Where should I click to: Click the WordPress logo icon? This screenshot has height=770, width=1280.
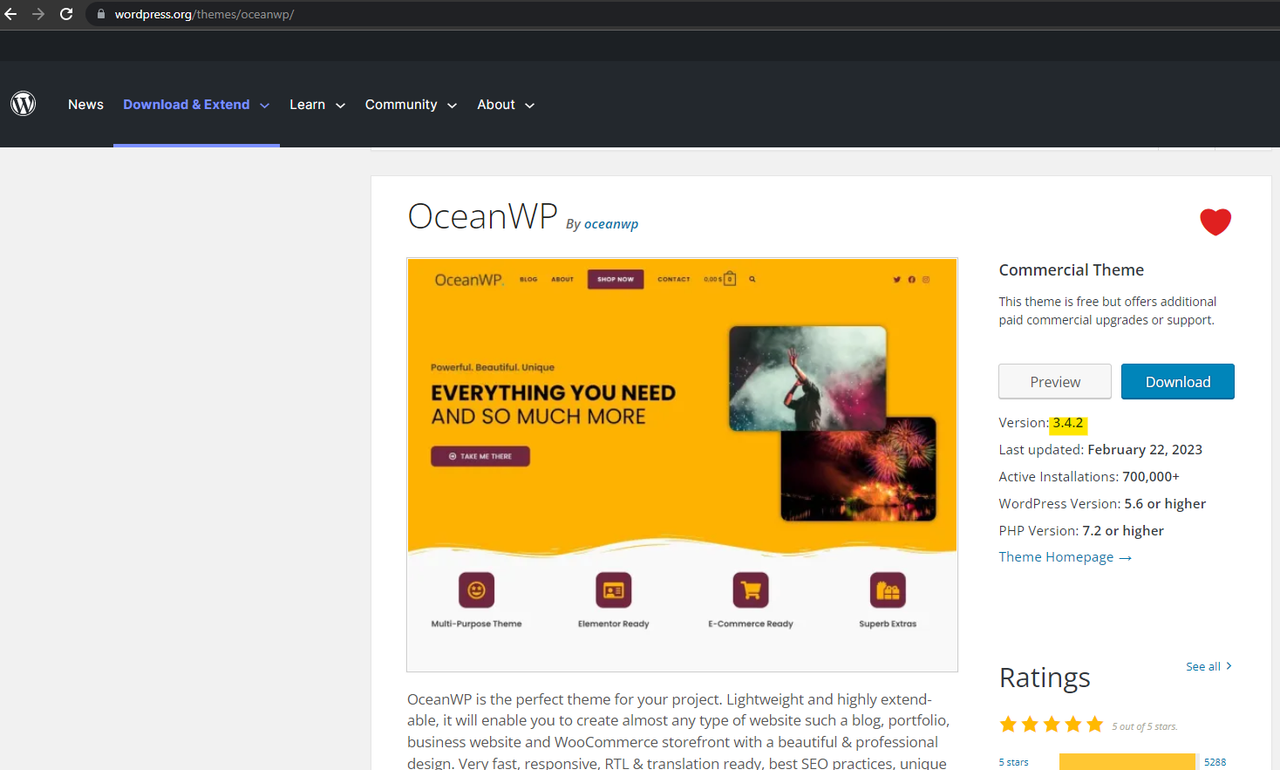23,104
